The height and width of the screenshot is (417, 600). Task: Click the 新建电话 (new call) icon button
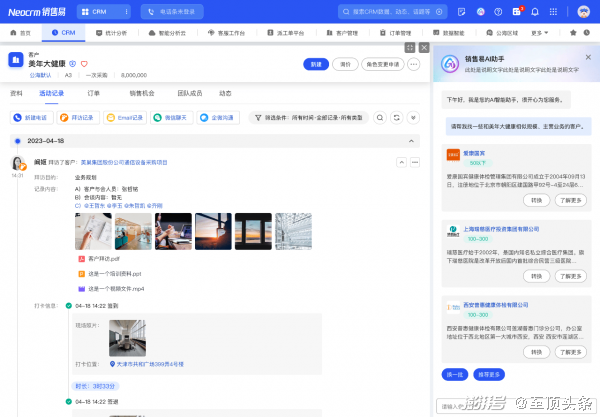(x=31, y=117)
